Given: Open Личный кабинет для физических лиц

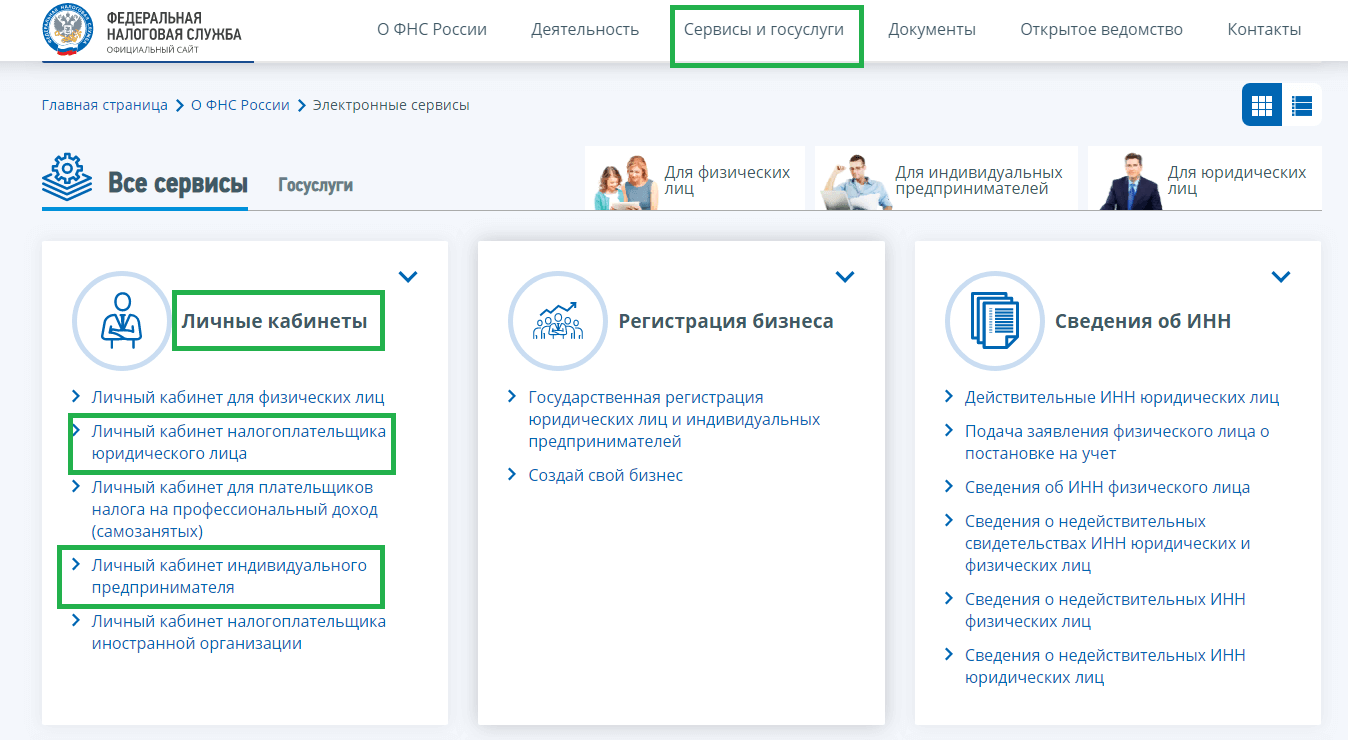Looking at the screenshot, I should click(238, 397).
